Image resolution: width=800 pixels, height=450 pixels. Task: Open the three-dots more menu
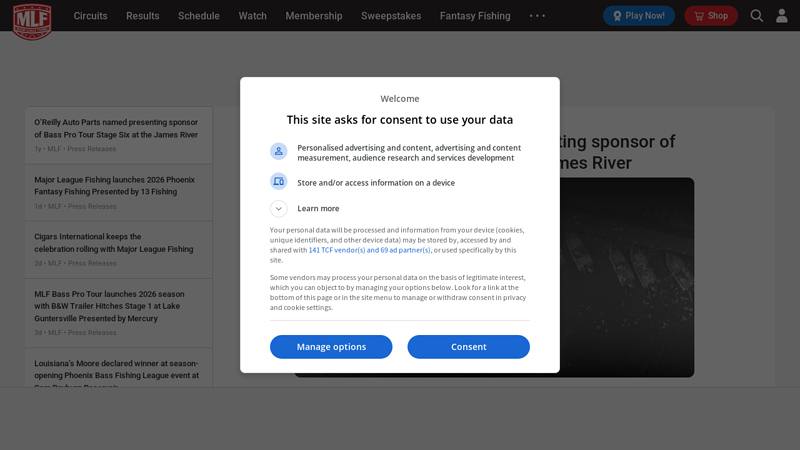pyautogui.click(x=537, y=16)
